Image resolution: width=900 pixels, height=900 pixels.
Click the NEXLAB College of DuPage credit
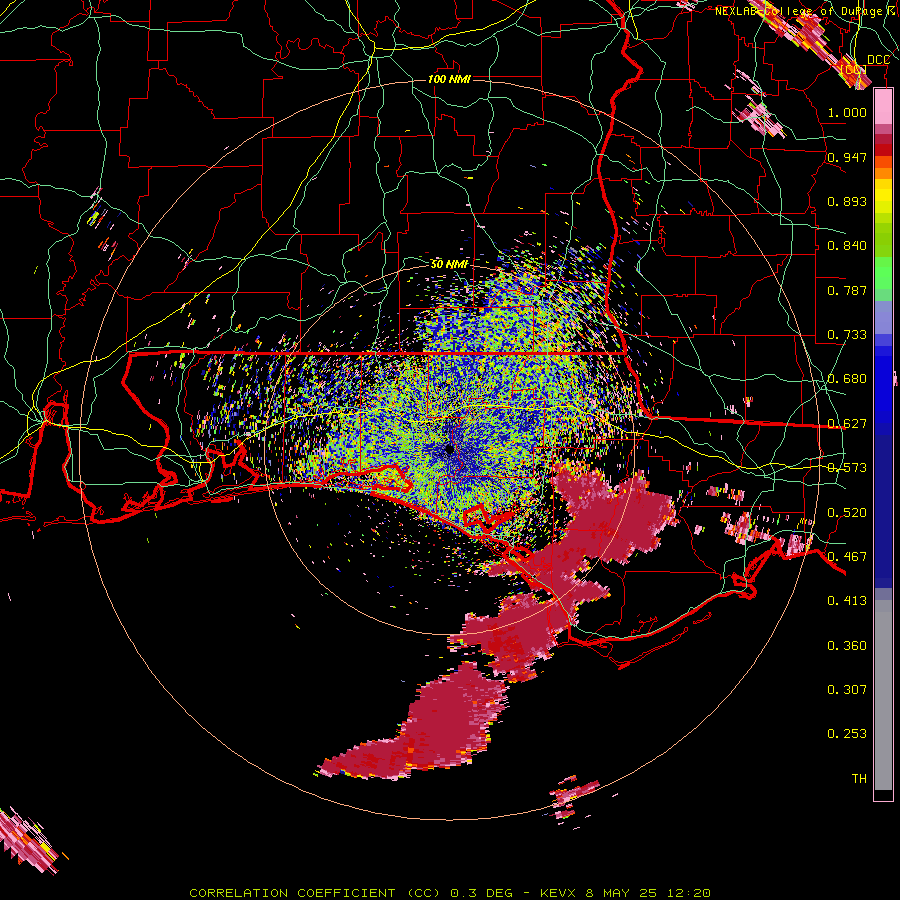point(806,11)
